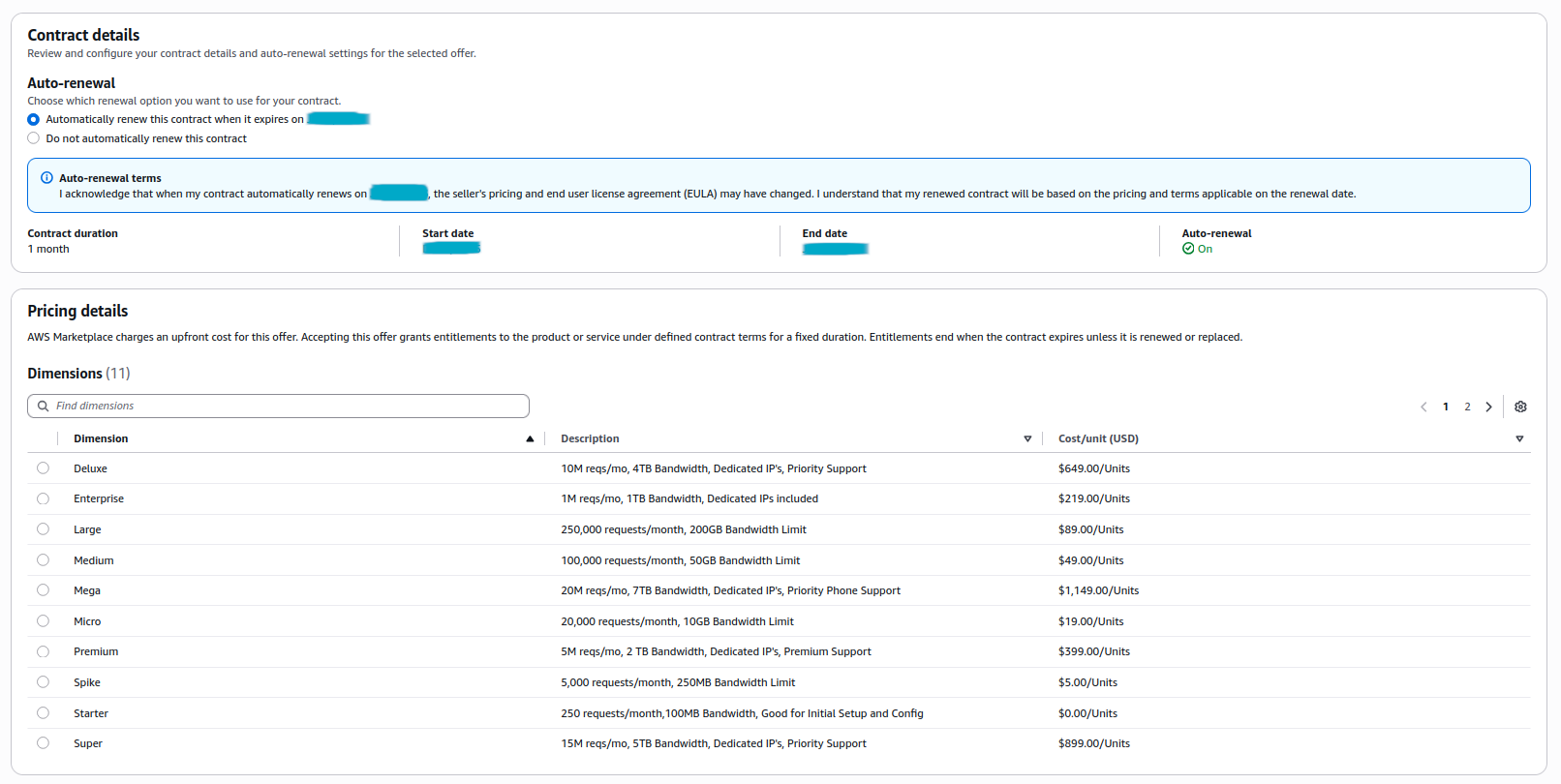Select page 1 in pagination
Viewport: 1561px width, 784px height.
tap(1446, 407)
